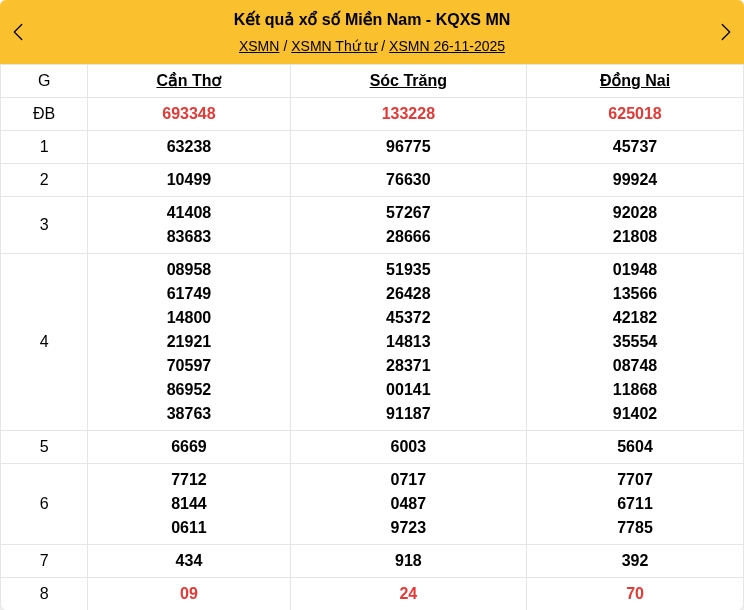The height and width of the screenshot is (610, 744).
Task: Open the XSMN breadcrumb link
Action: click(x=259, y=46)
